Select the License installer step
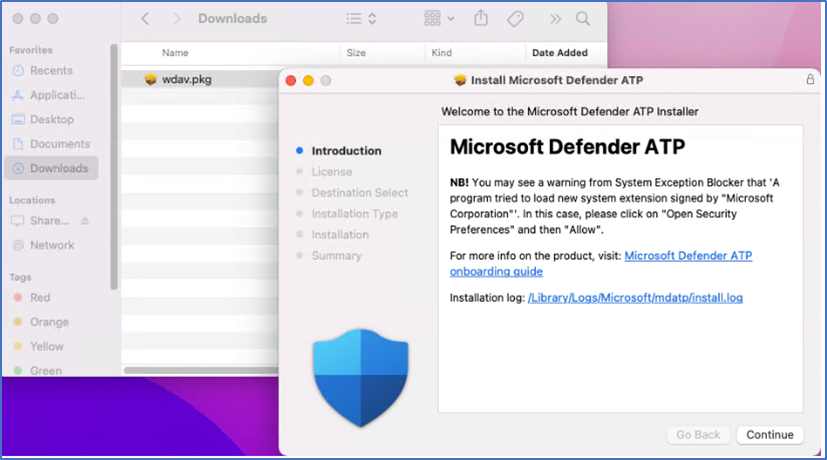 pos(332,172)
